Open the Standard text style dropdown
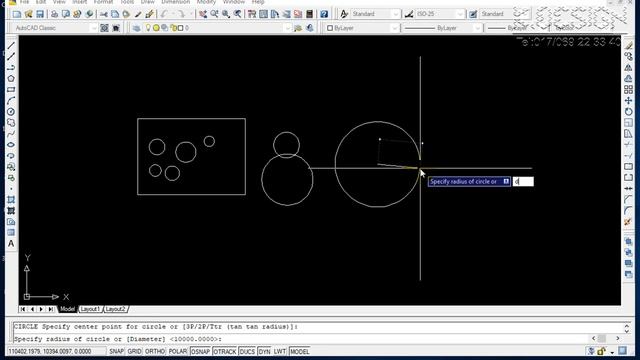Image resolution: width=640 pixels, height=360 pixels. coord(395,14)
